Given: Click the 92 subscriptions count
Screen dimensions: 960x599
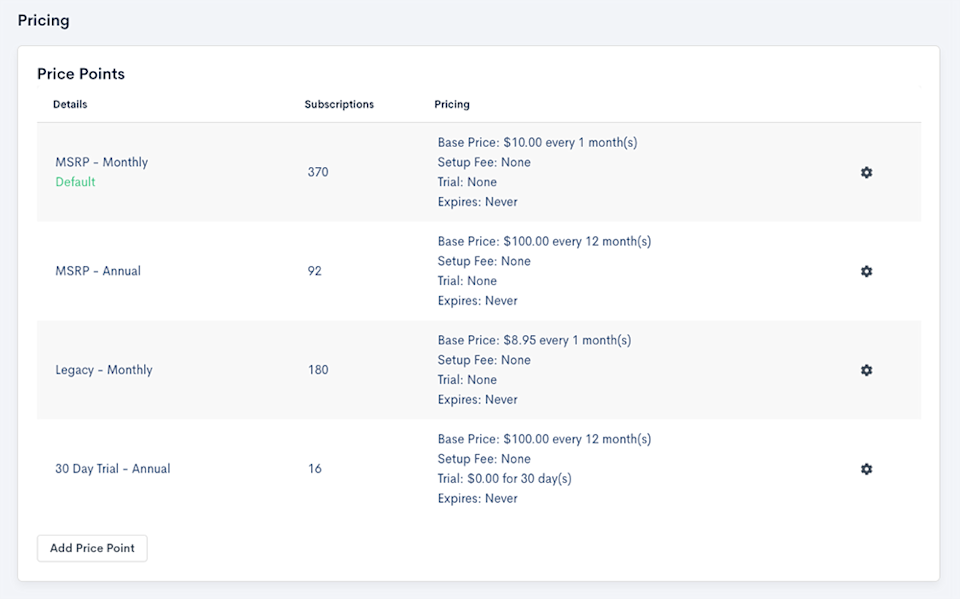Looking at the screenshot, I should [315, 271].
